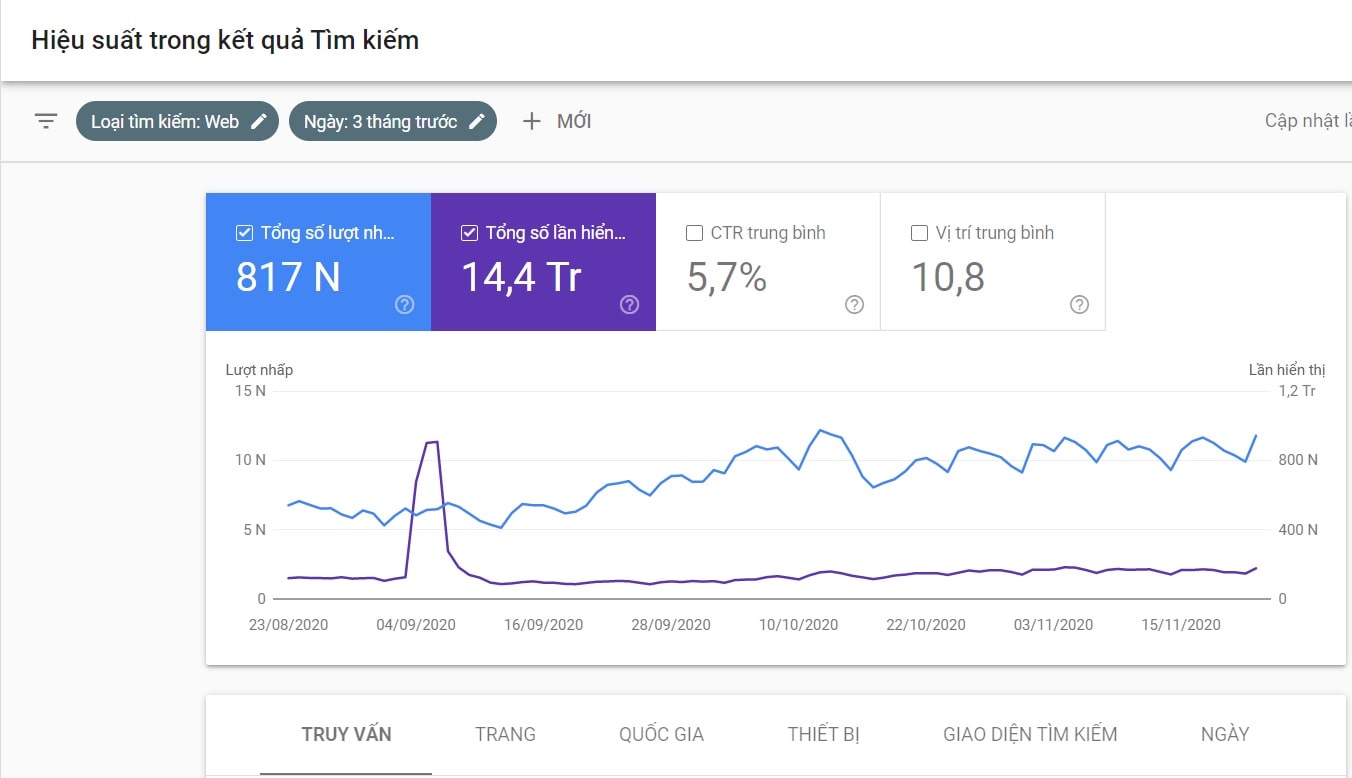Viewport: 1352px width, 778px height.
Task: Click the 16/09/2020 date axis label
Action: coord(543,625)
